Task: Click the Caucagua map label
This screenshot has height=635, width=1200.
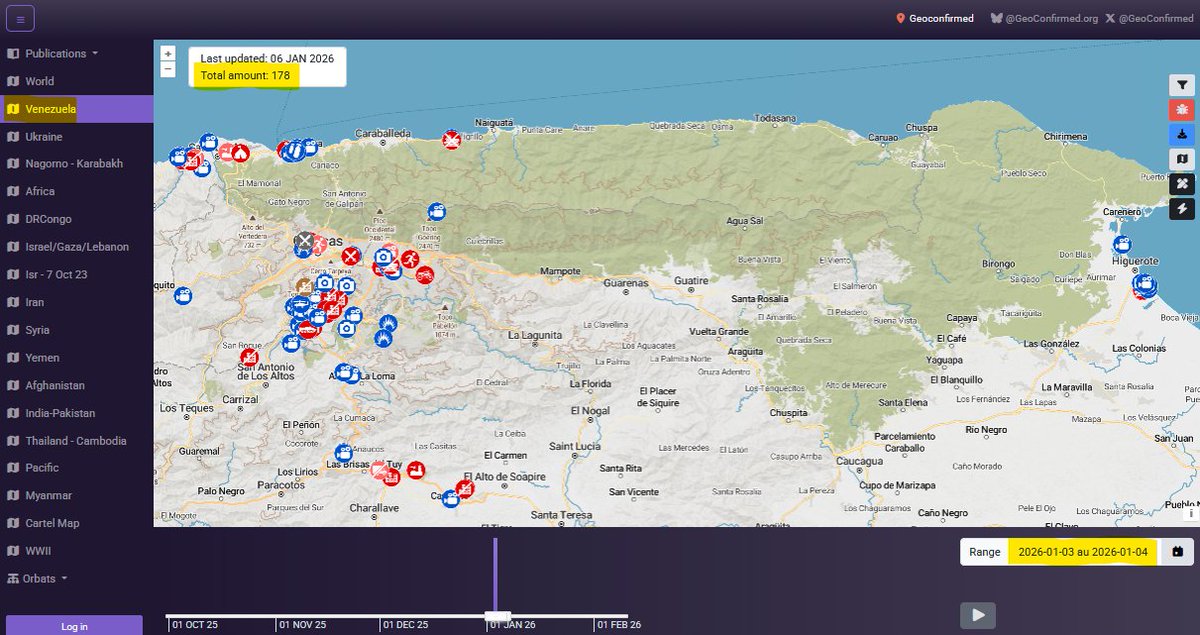Action: (859, 461)
